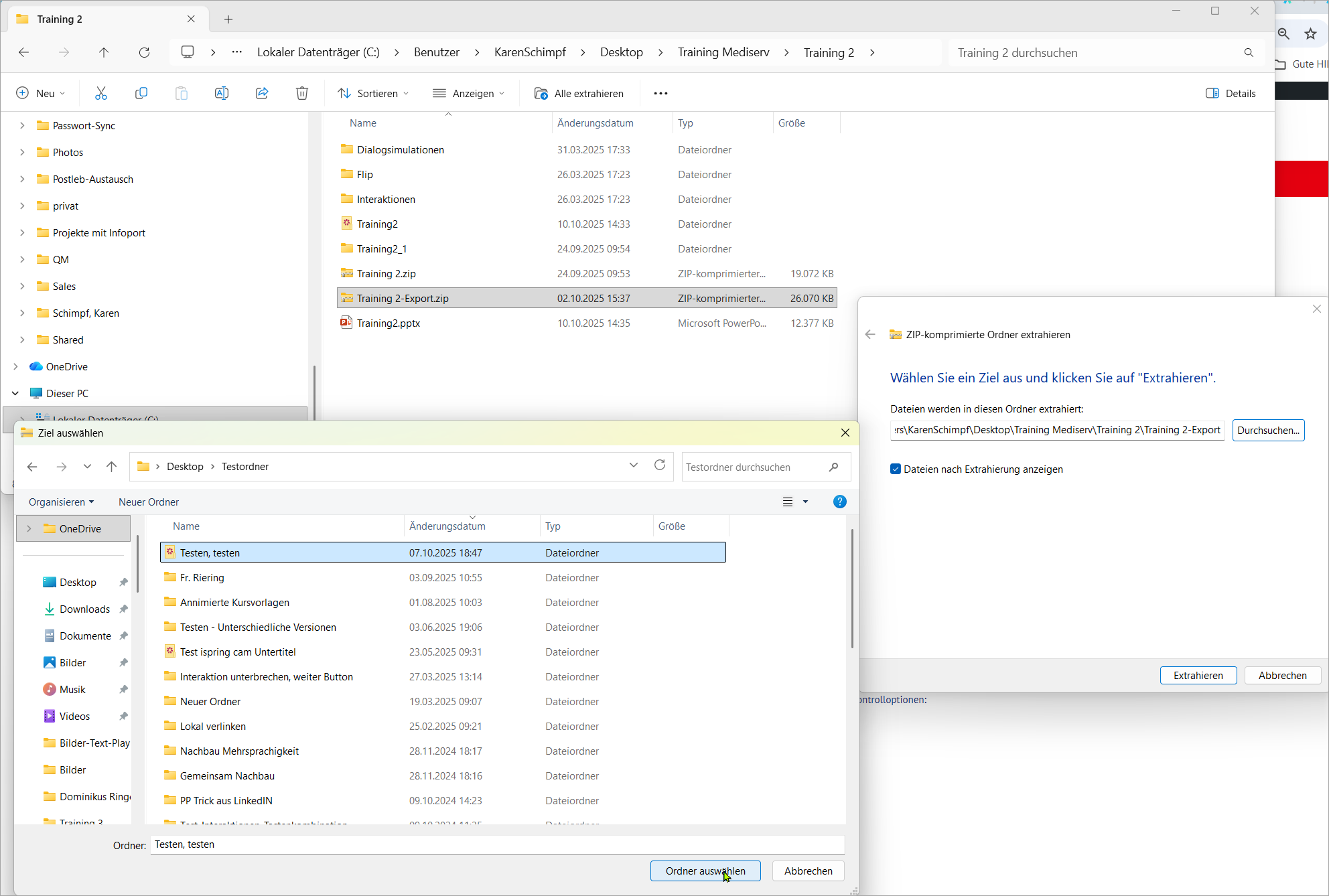Click the Ordner name input field
The image size is (1329, 896).
497,844
